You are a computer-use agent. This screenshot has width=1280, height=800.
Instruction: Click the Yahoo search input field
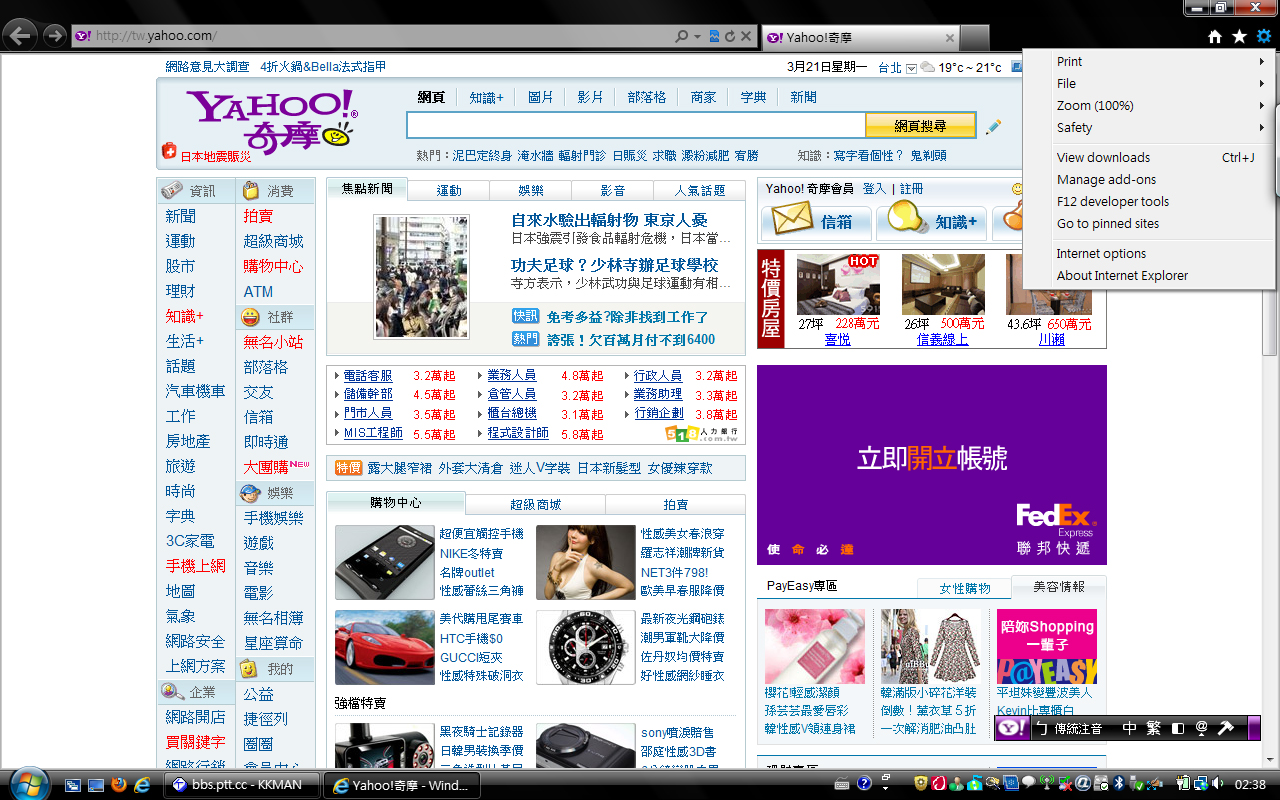(x=636, y=125)
